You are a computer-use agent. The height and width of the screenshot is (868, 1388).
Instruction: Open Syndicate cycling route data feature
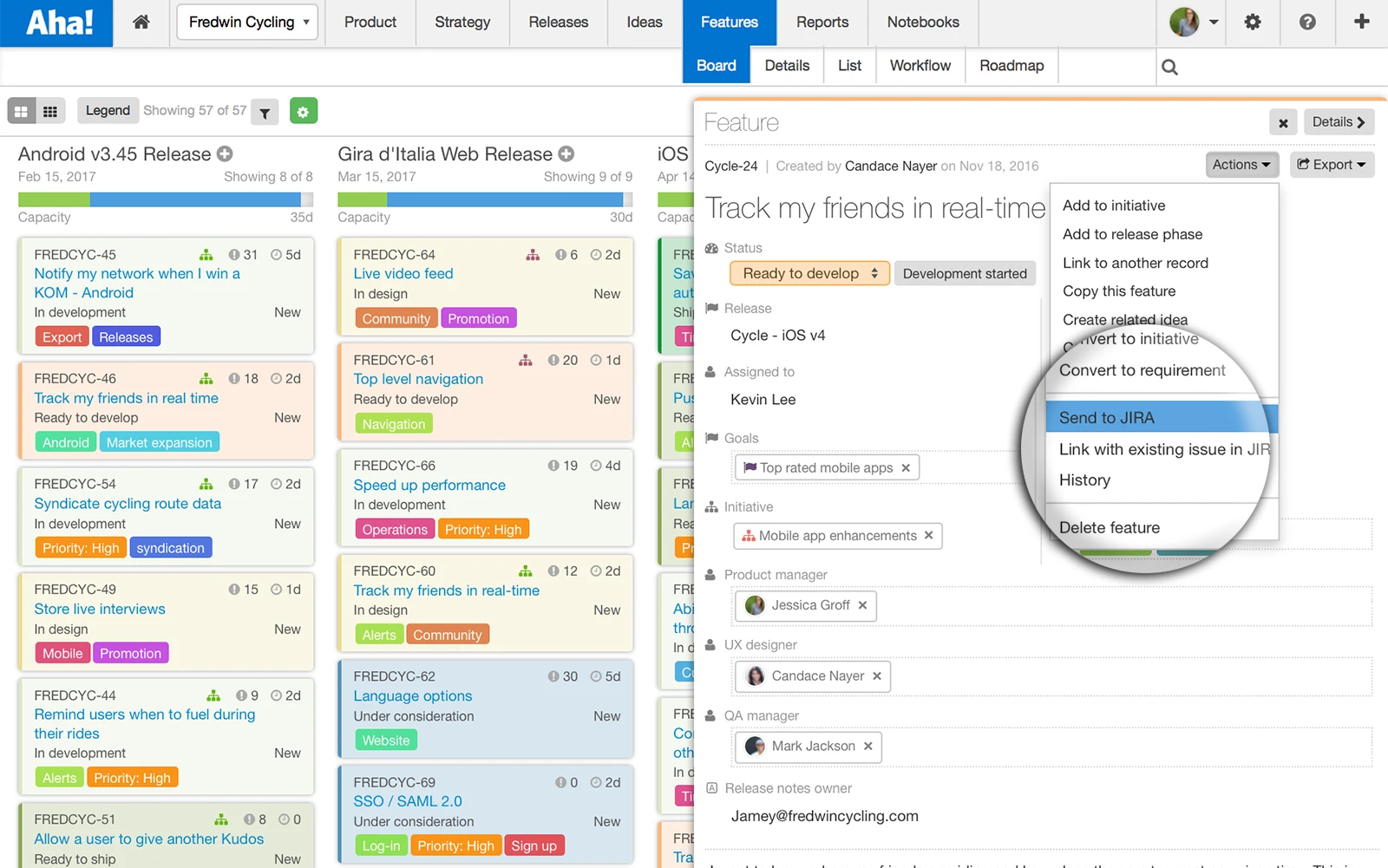tap(128, 503)
